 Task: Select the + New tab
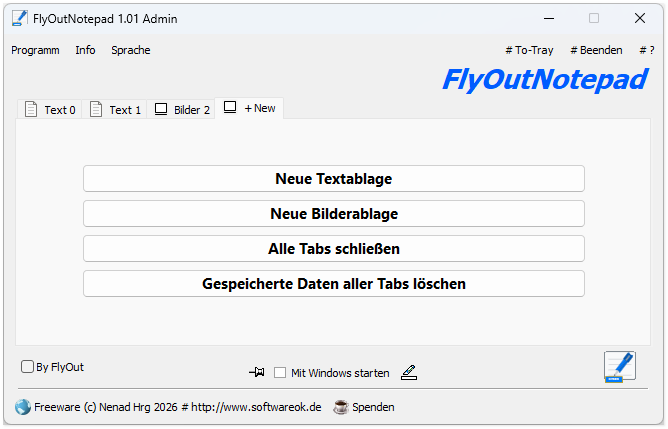click(249, 108)
